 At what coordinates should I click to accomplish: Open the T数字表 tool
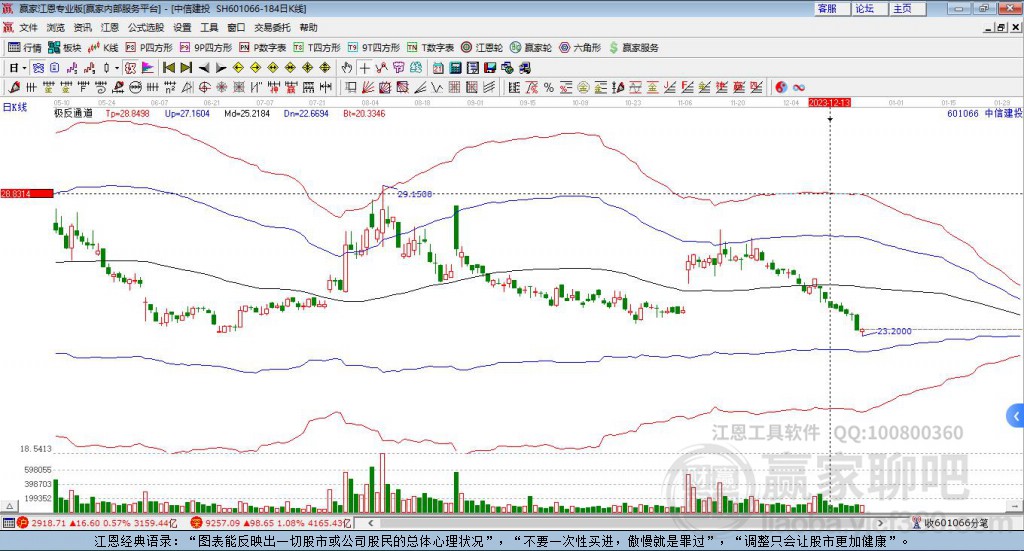[x=430, y=48]
